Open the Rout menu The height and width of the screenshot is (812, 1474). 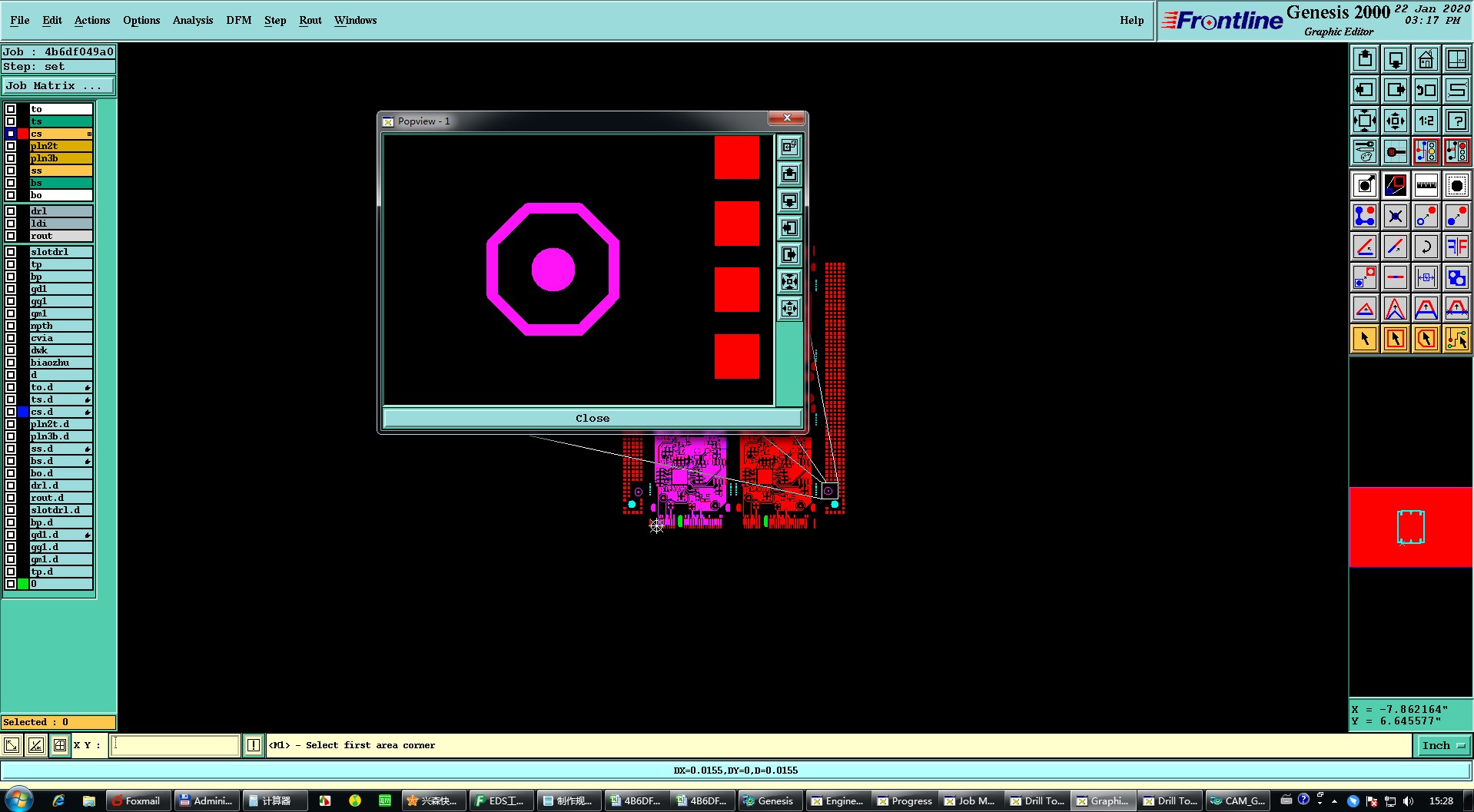(x=310, y=20)
